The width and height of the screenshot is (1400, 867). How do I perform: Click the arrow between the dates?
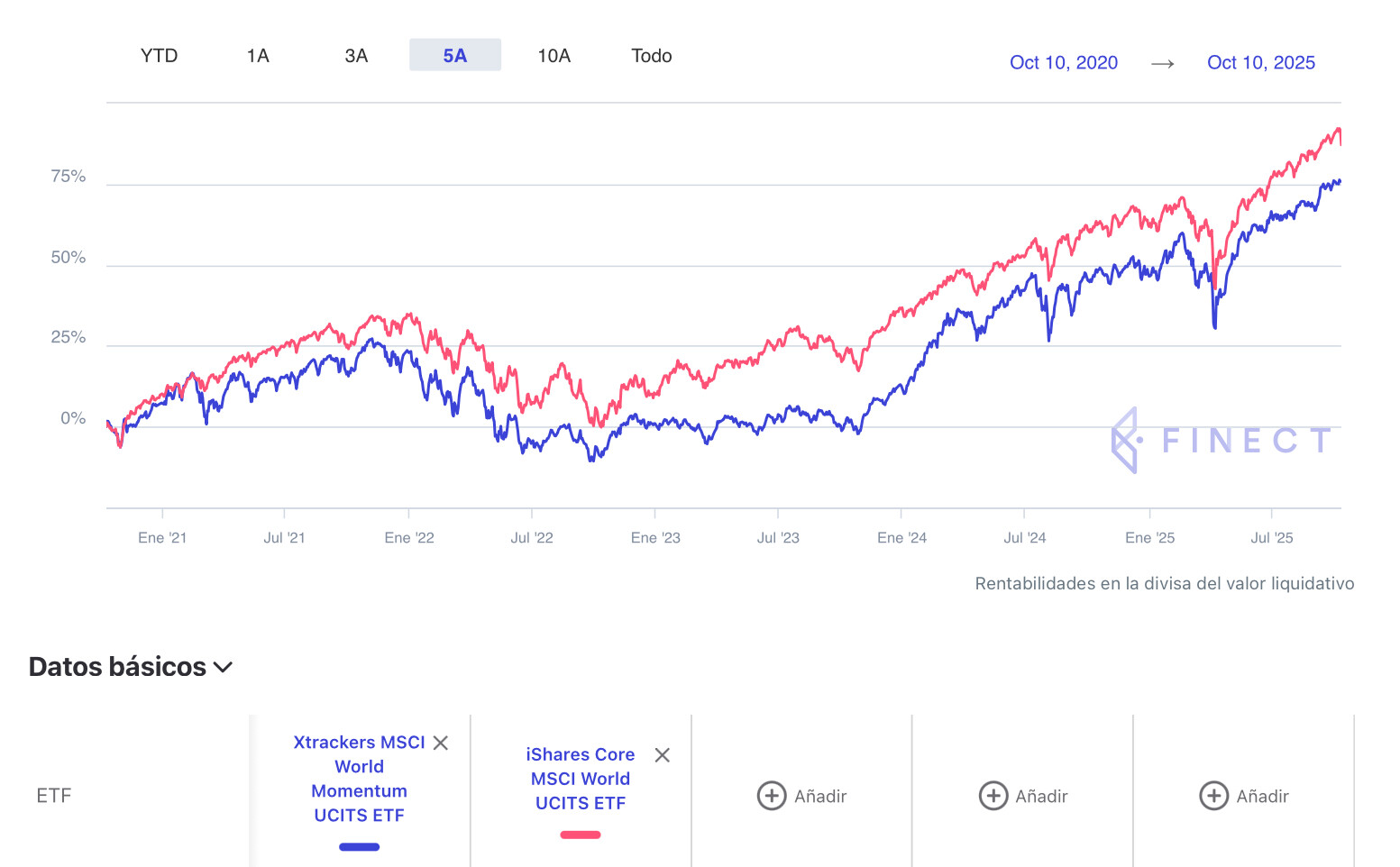pyautogui.click(x=1162, y=63)
